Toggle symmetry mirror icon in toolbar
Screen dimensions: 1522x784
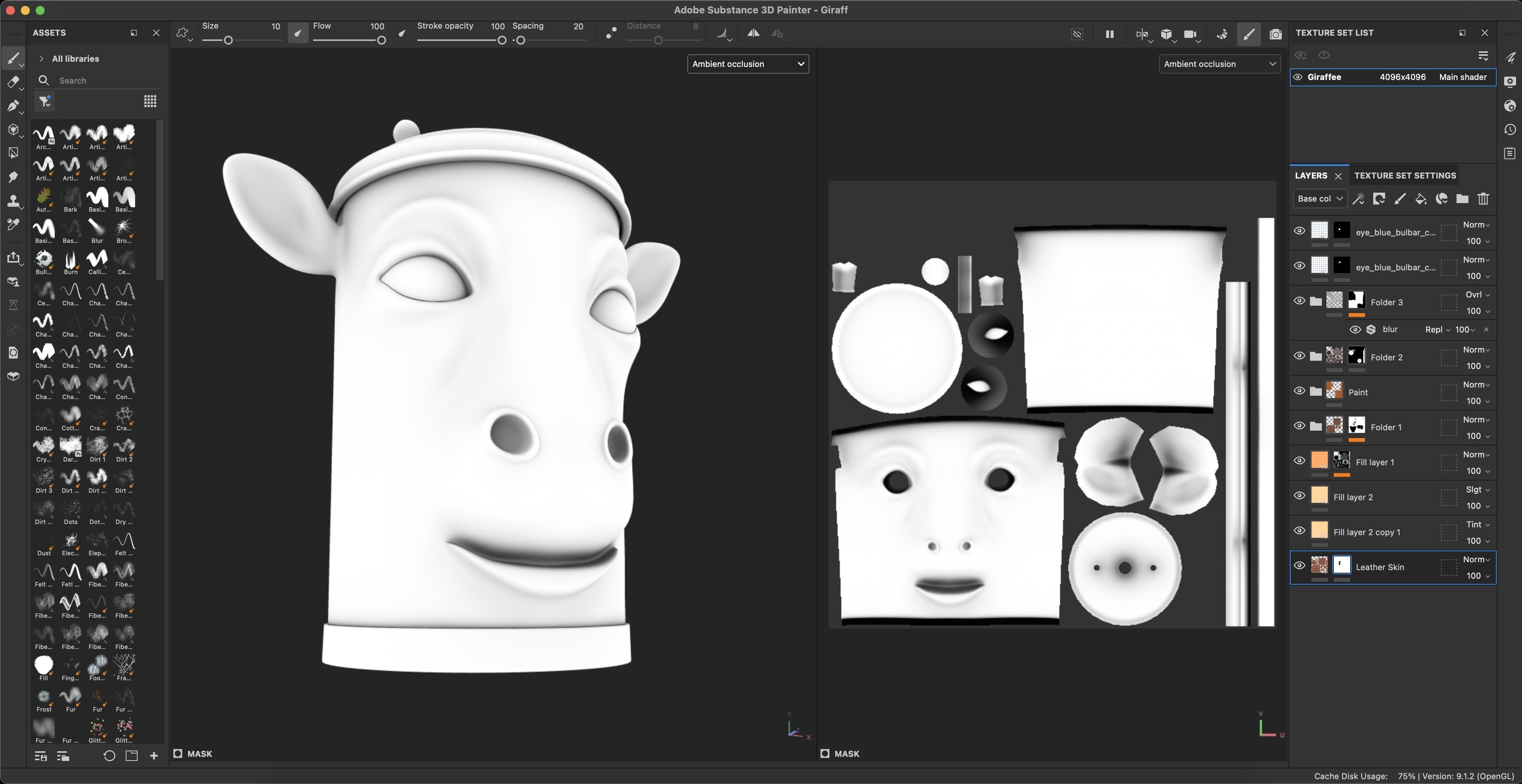pyautogui.click(x=753, y=34)
